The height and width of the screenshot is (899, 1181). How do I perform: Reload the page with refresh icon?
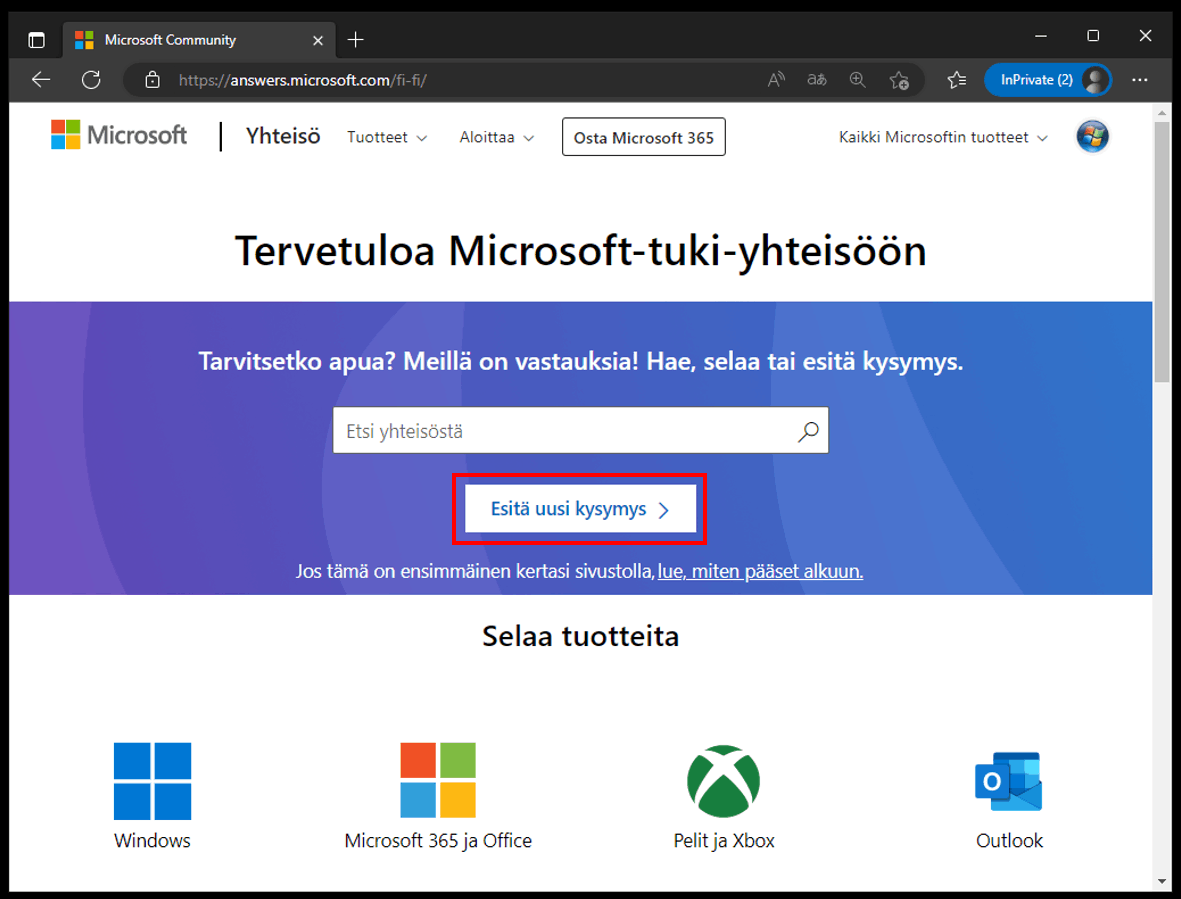pyautogui.click(x=91, y=80)
